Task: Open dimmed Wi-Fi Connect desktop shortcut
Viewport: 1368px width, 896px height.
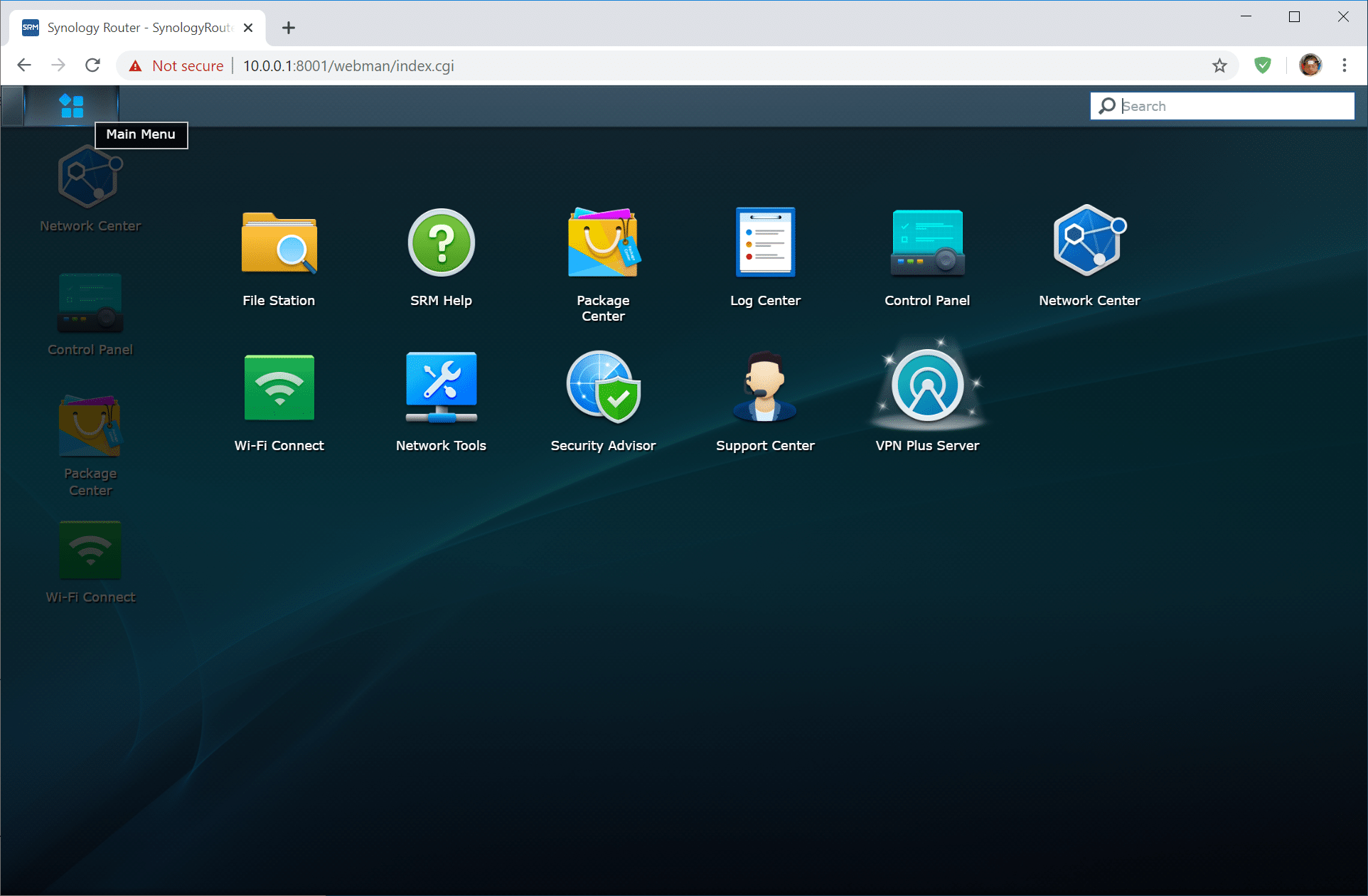Action: (x=90, y=562)
